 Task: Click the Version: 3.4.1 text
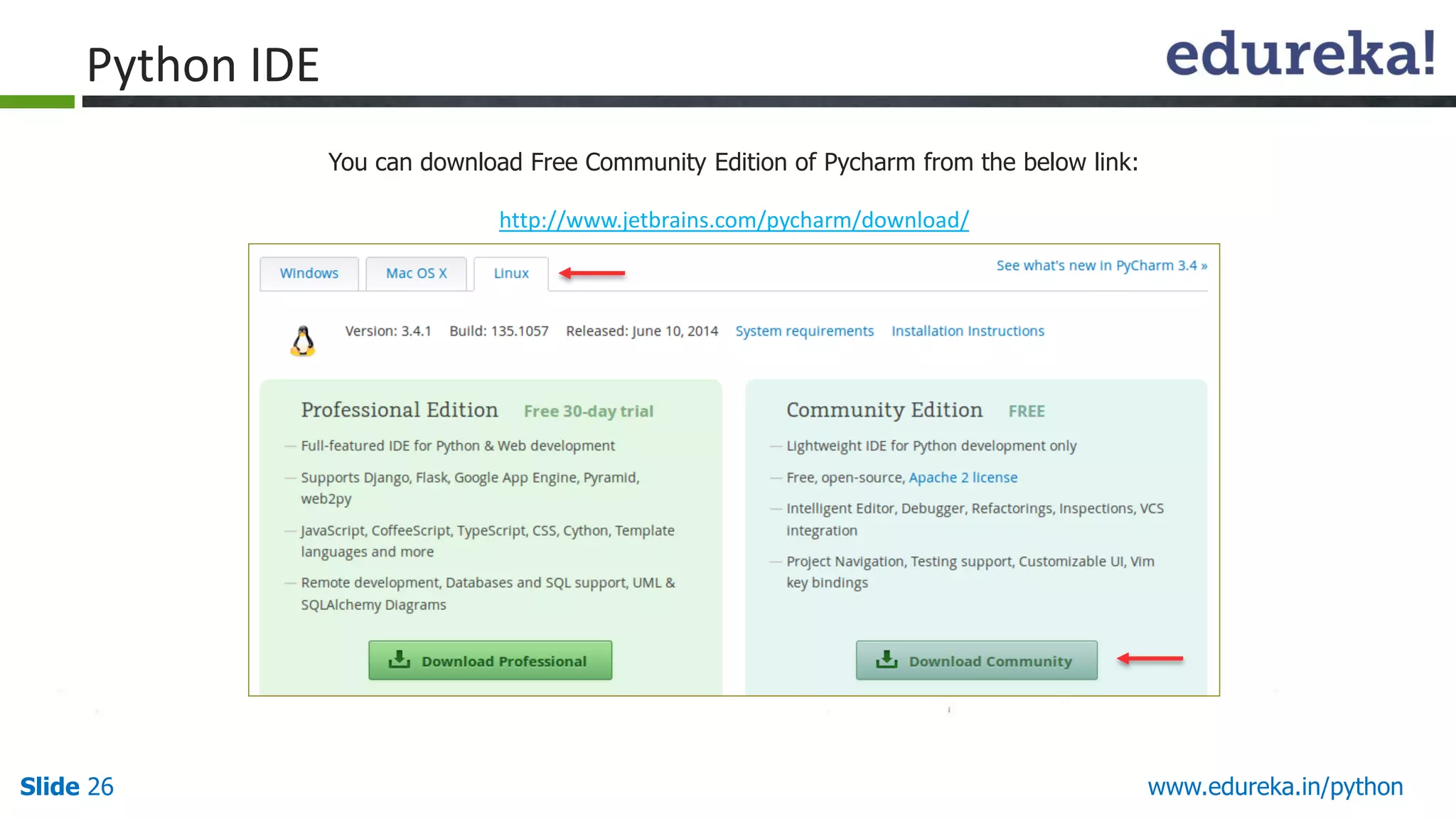(x=388, y=331)
